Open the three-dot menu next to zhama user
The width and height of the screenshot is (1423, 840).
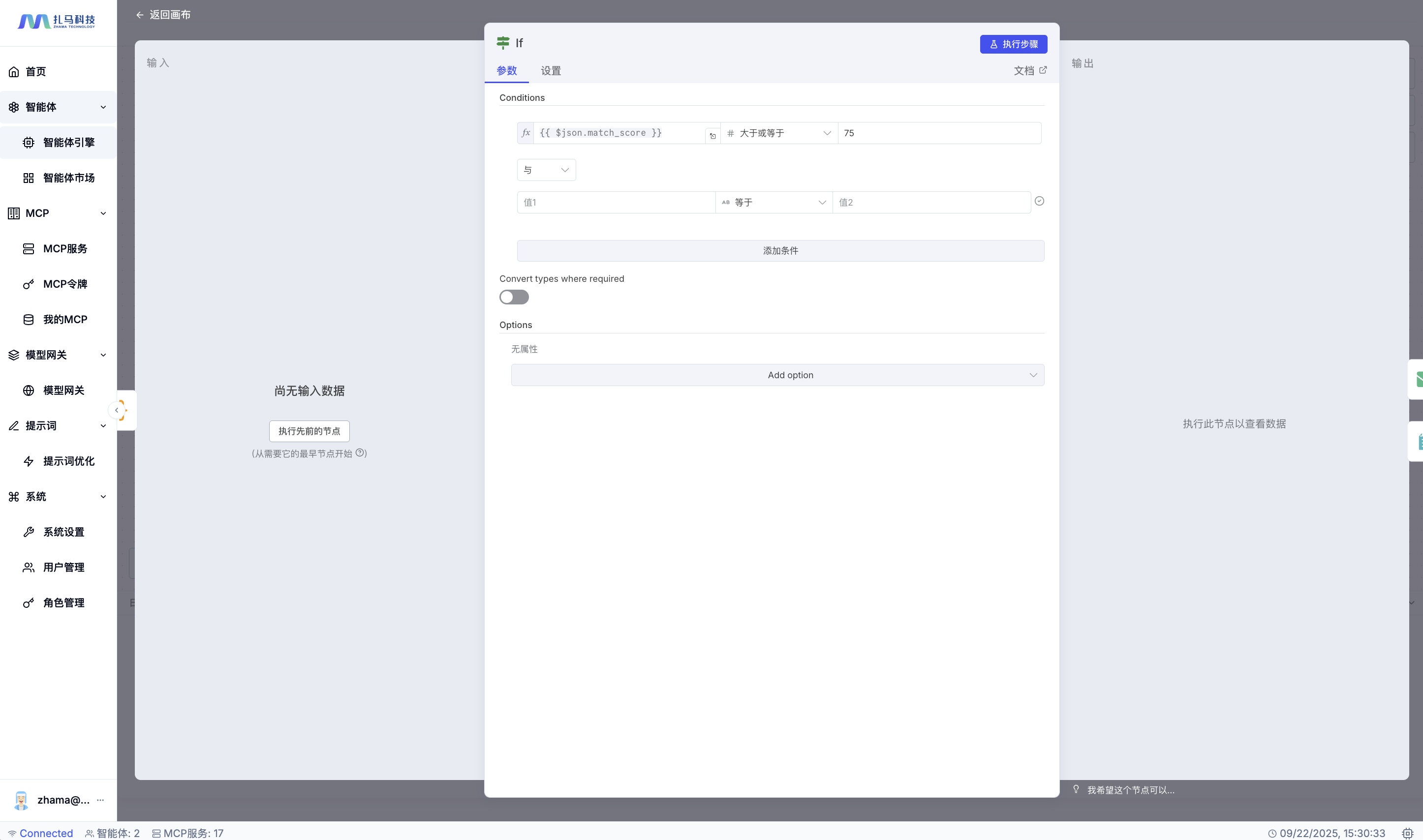(100, 800)
